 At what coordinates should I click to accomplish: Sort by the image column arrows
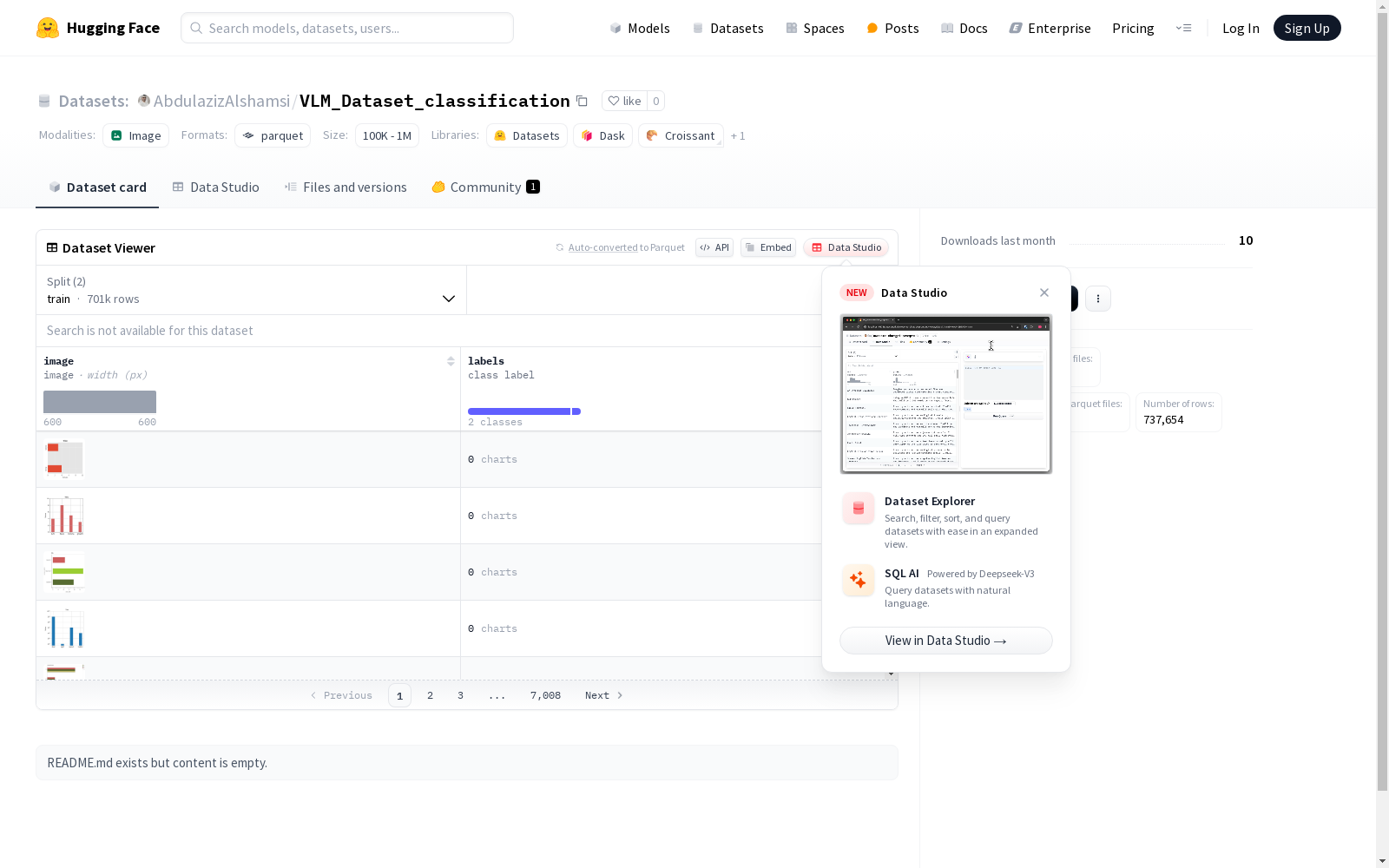pyautogui.click(x=451, y=361)
